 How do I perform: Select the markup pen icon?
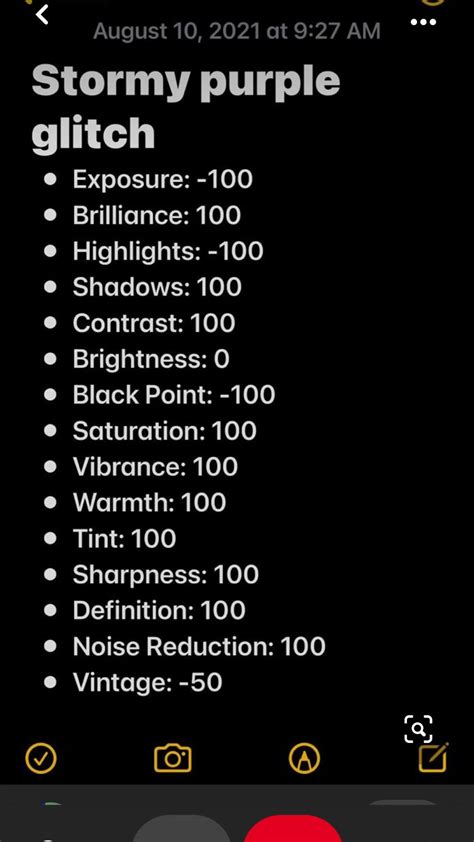click(x=304, y=758)
